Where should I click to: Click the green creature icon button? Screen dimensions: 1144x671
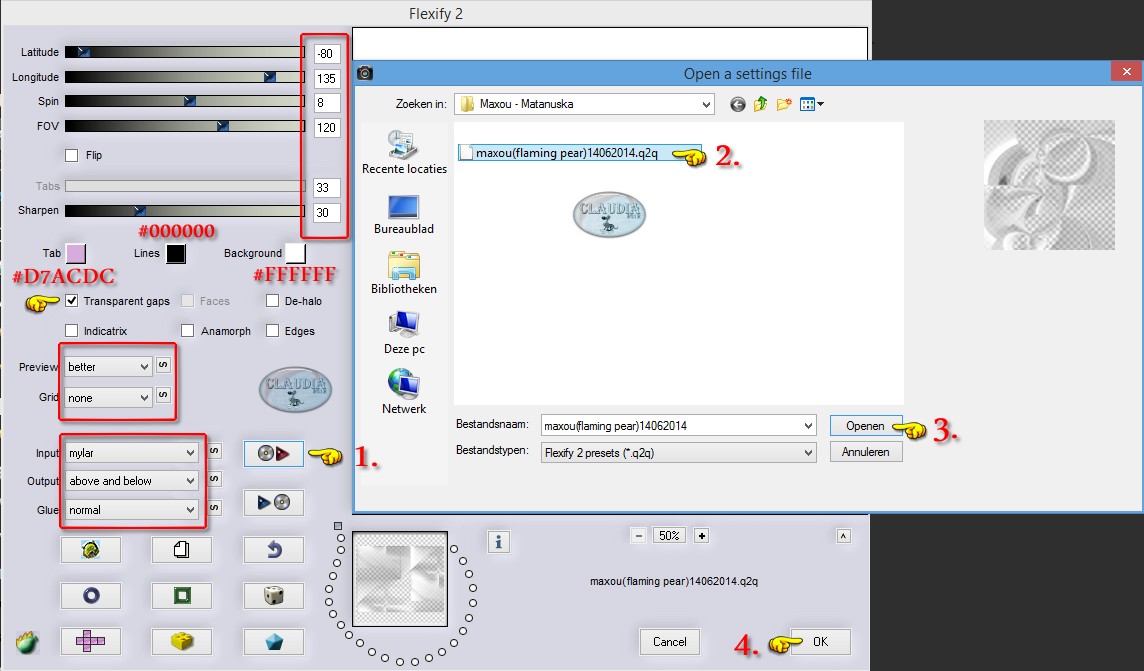pos(90,550)
